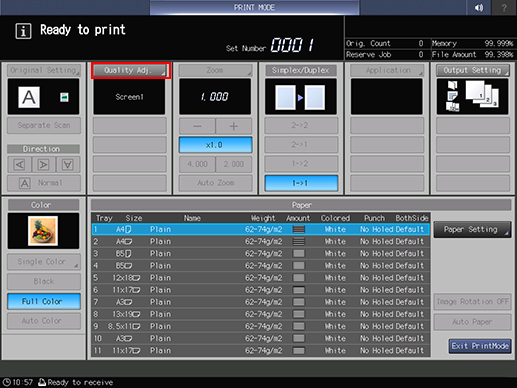
Task: Select tray 7 A3 paper row
Action: pyautogui.click(x=261, y=302)
